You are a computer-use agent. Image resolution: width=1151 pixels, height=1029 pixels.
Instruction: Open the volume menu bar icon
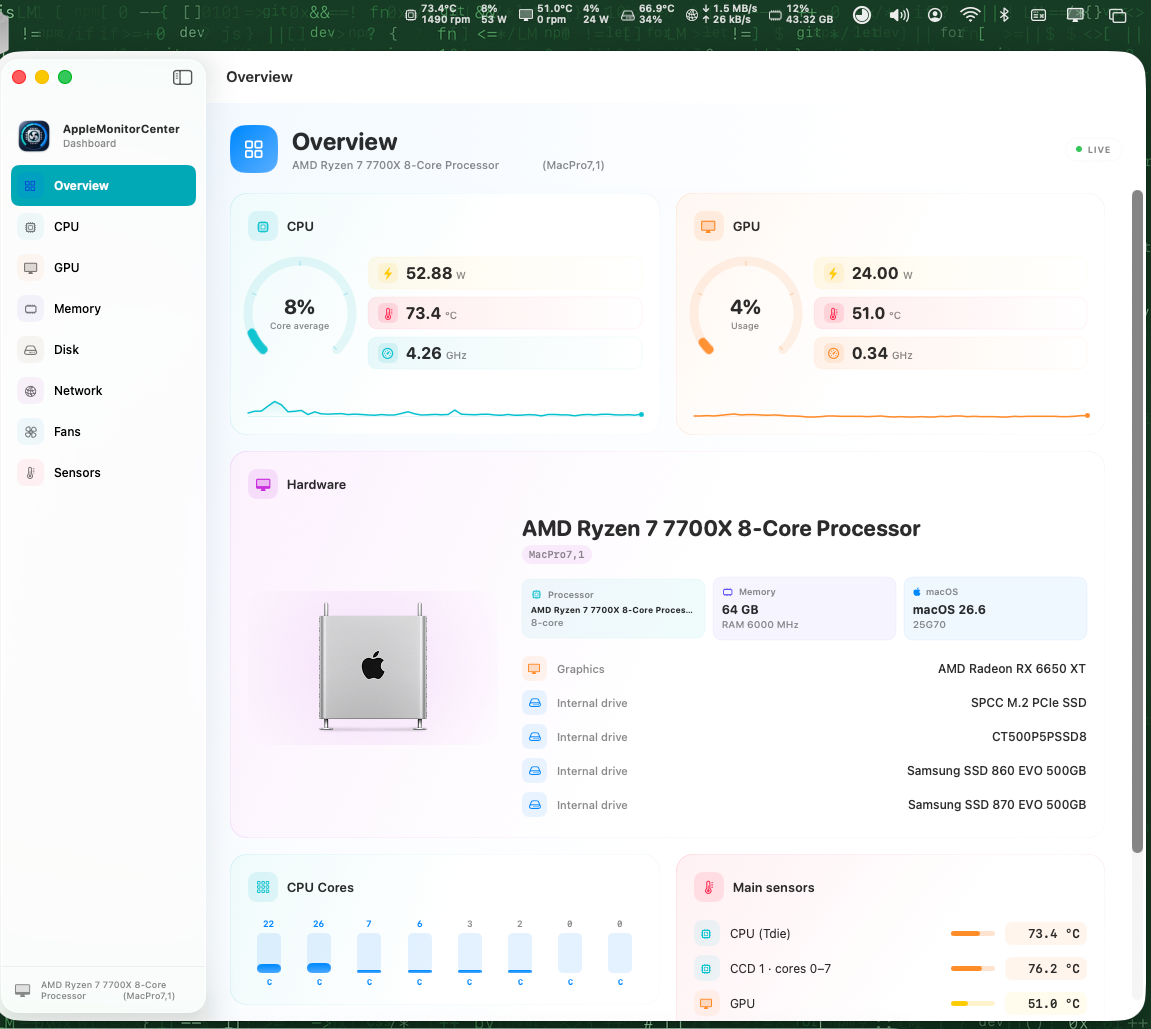[x=899, y=15]
